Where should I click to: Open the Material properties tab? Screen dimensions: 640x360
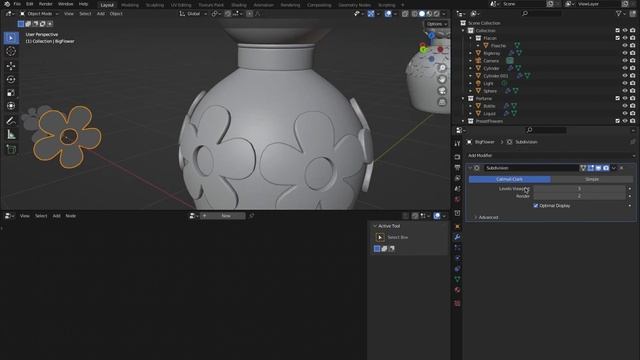[457, 290]
